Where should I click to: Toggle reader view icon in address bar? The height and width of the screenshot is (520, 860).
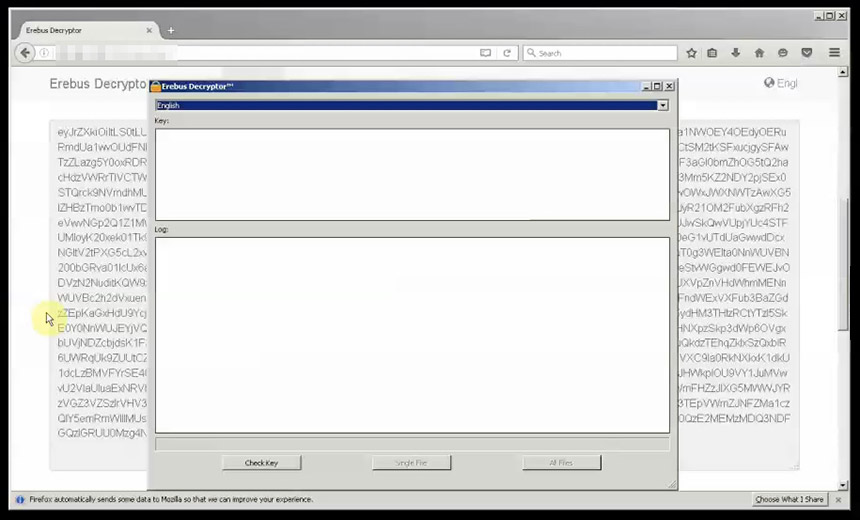coord(485,53)
